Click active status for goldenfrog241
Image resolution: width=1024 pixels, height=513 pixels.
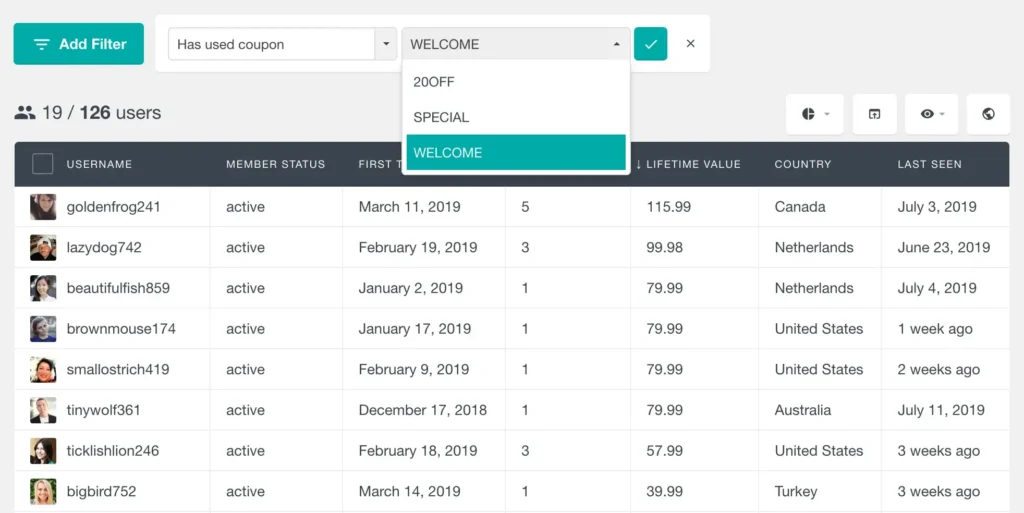(x=246, y=207)
